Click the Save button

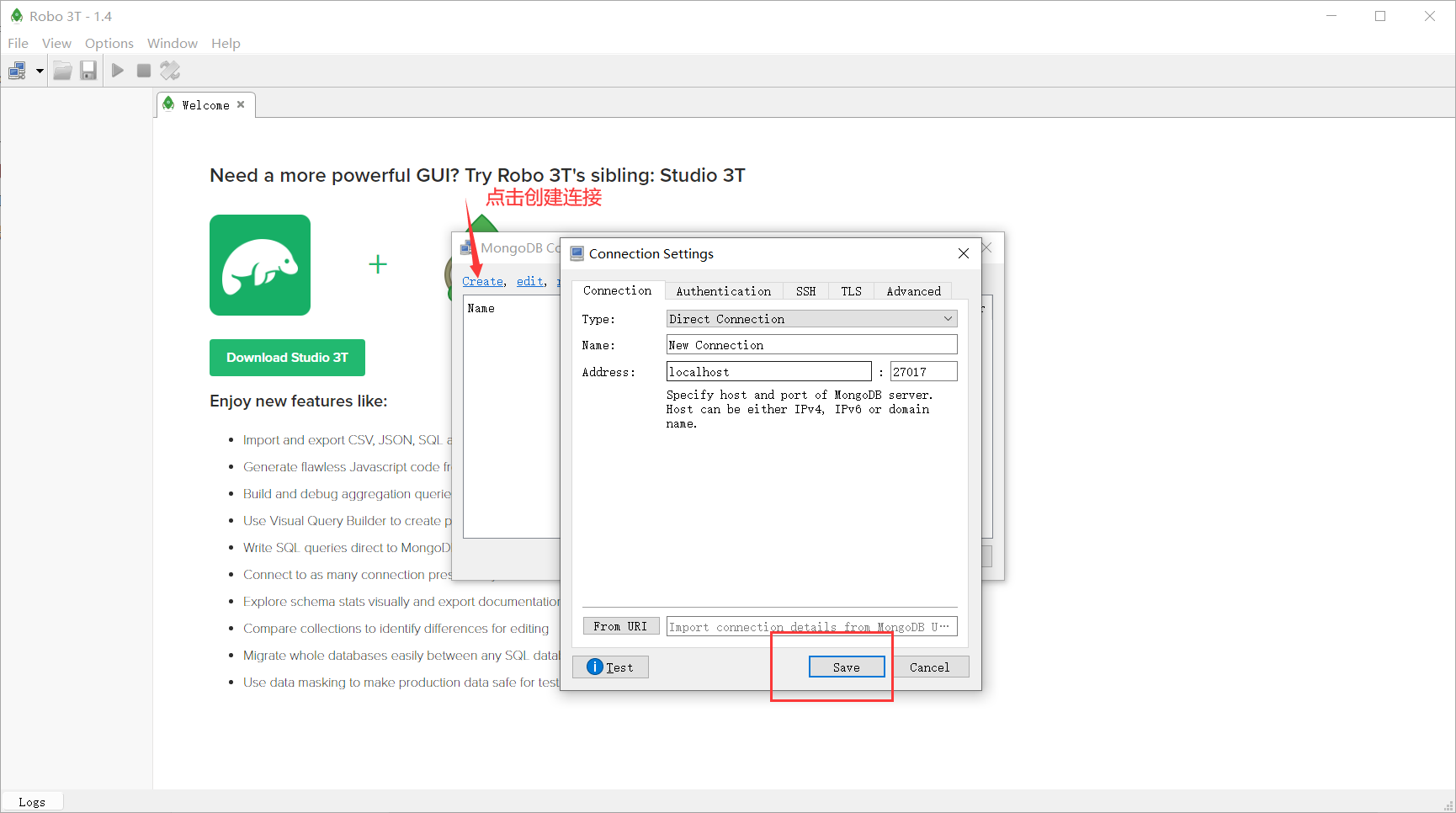click(x=847, y=667)
